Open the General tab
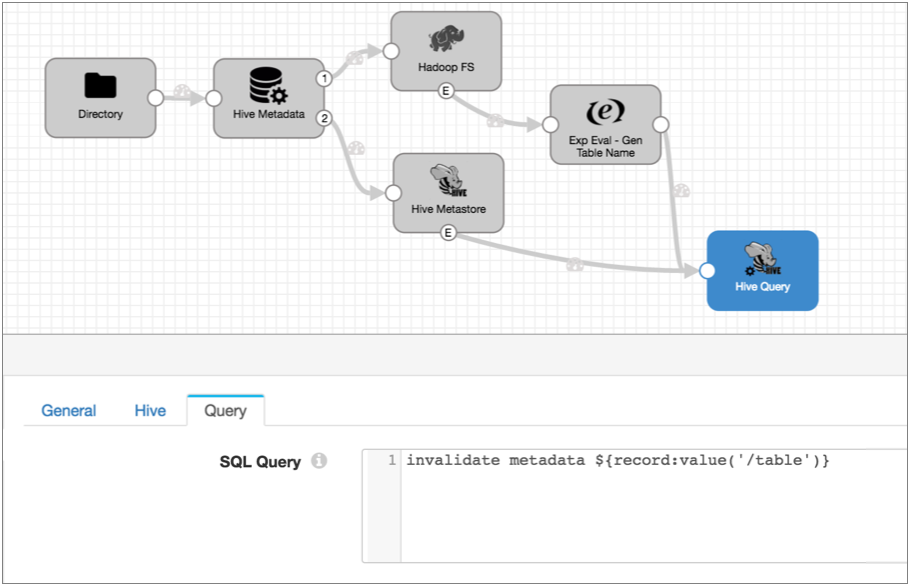Image resolution: width=910 pixels, height=586 pixels. pyautogui.click(x=69, y=410)
